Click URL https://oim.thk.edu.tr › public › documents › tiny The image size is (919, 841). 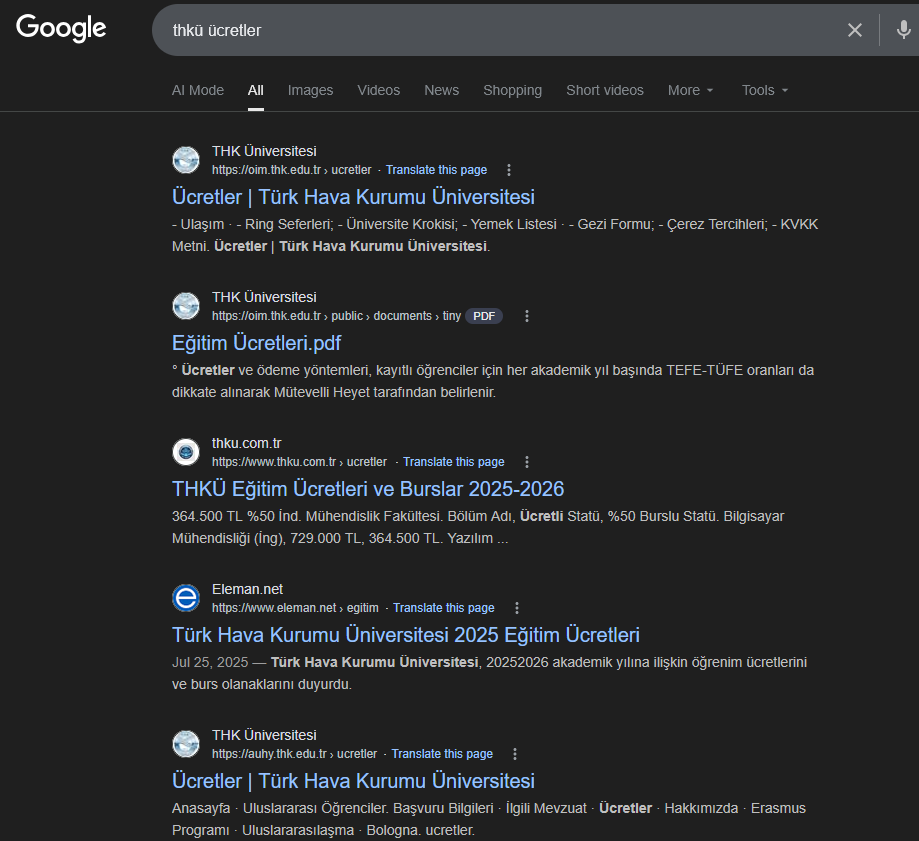[336, 316]
